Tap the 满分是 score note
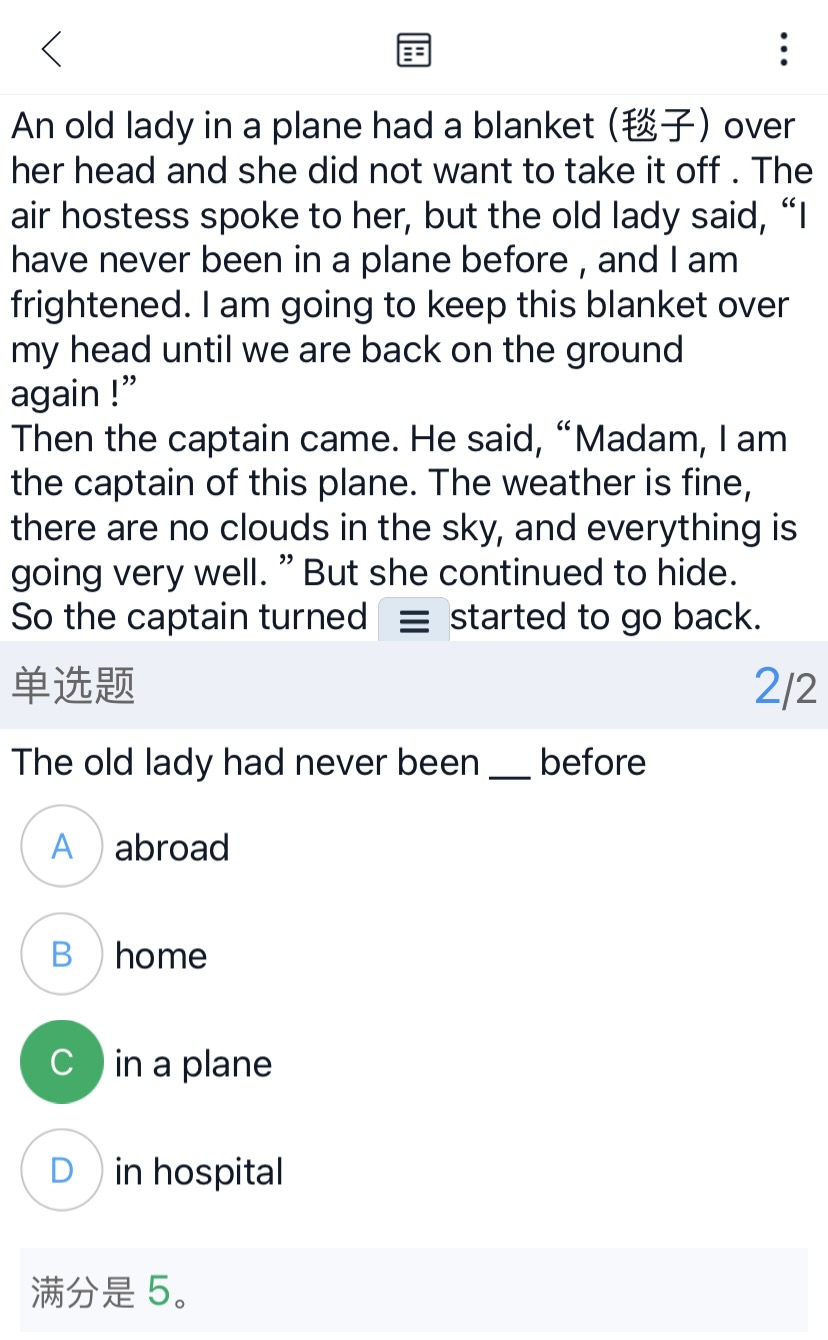828x1340 pixels. pyautogui.click(x=84, y=1292)
